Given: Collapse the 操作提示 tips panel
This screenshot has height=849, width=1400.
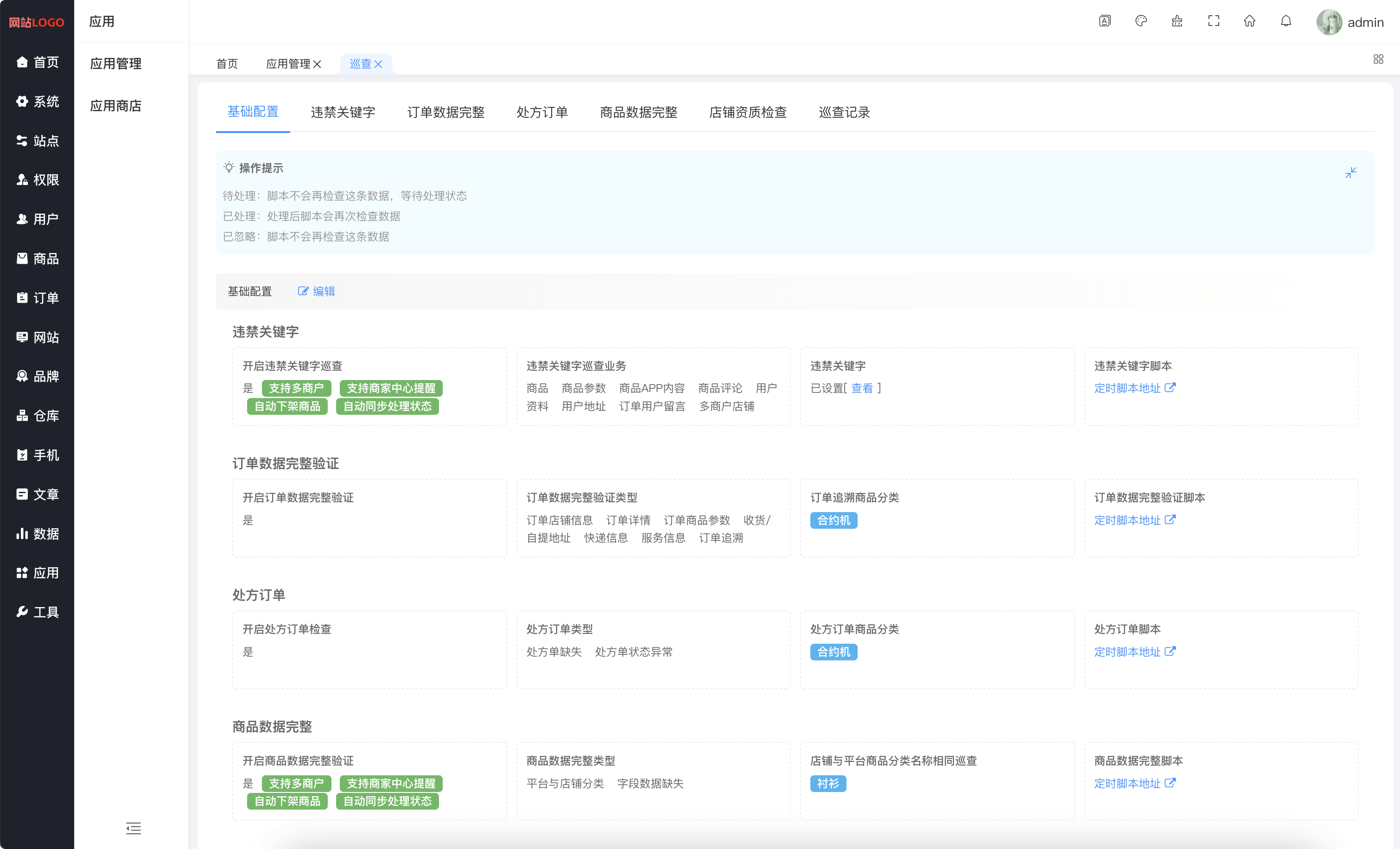Looking at the screenshot, I should click(x=1350, y=173).
